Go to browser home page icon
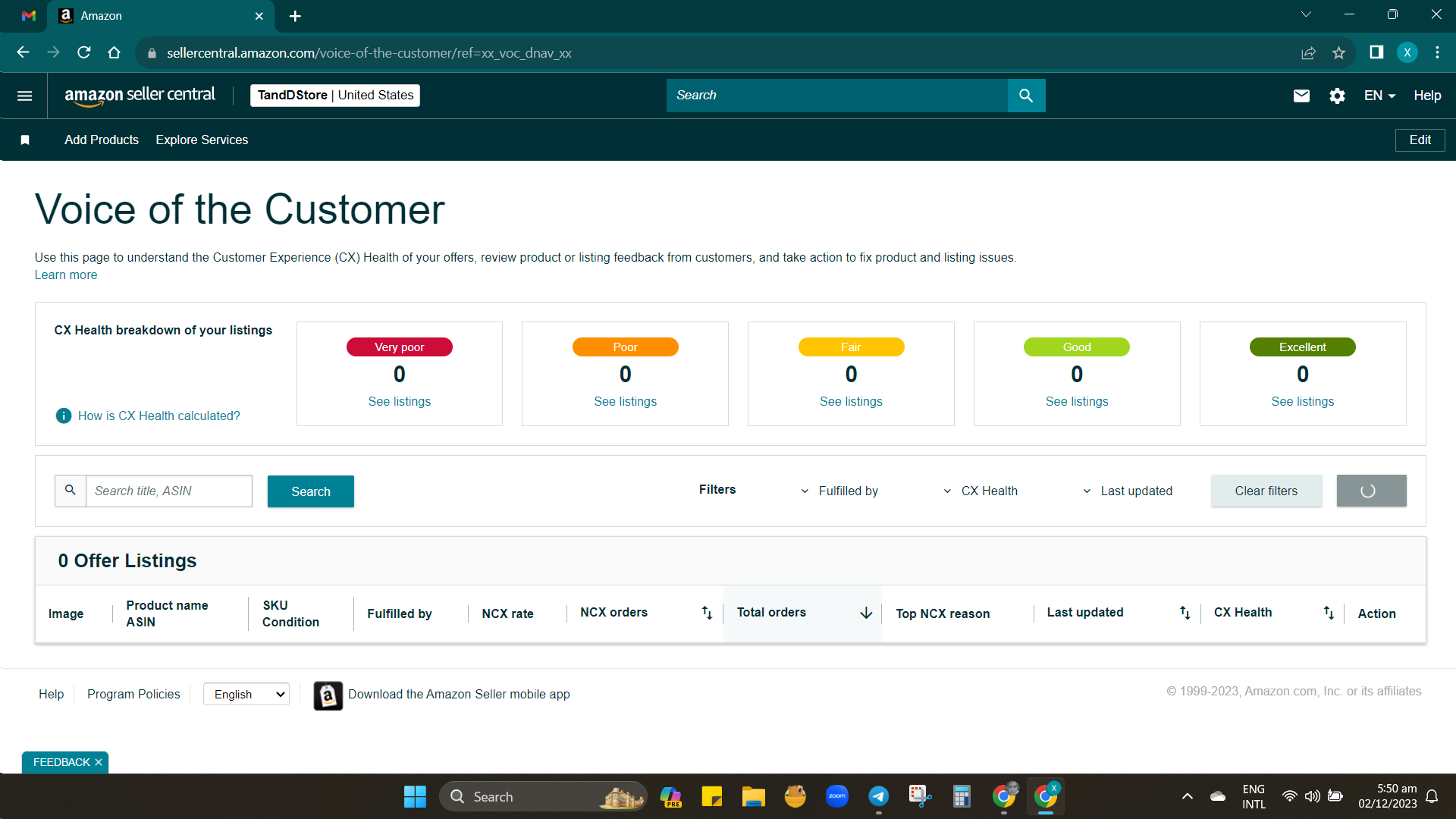 click(x=115, y=52)
